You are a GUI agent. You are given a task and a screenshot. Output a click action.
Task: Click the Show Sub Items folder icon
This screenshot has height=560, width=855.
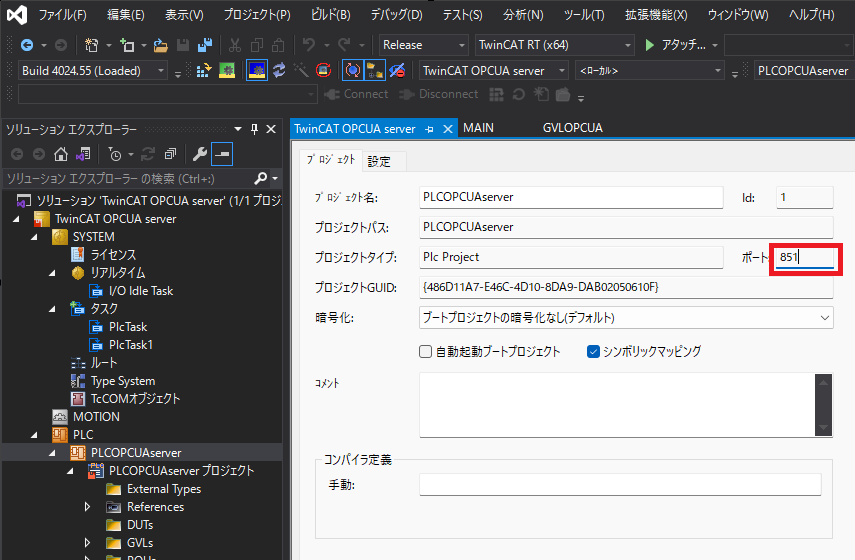click(375, 70)
